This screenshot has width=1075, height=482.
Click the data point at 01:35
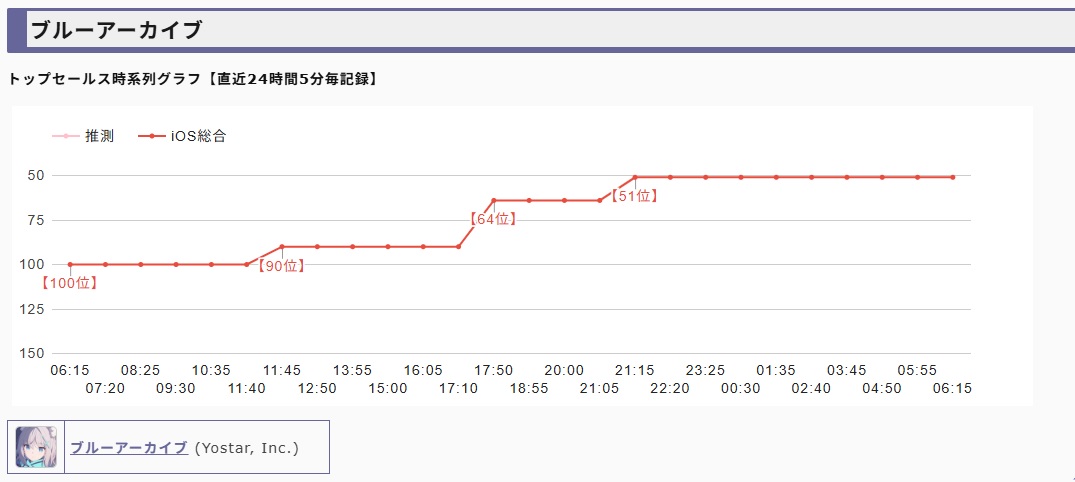[776, 177]
